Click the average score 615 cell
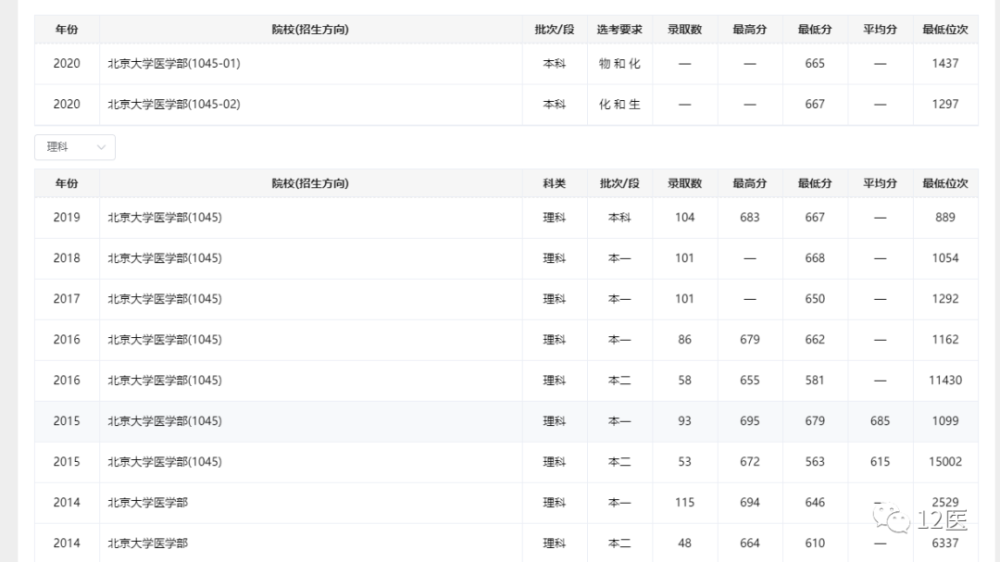The image size is (1000, 562). [x=879, y=462]
